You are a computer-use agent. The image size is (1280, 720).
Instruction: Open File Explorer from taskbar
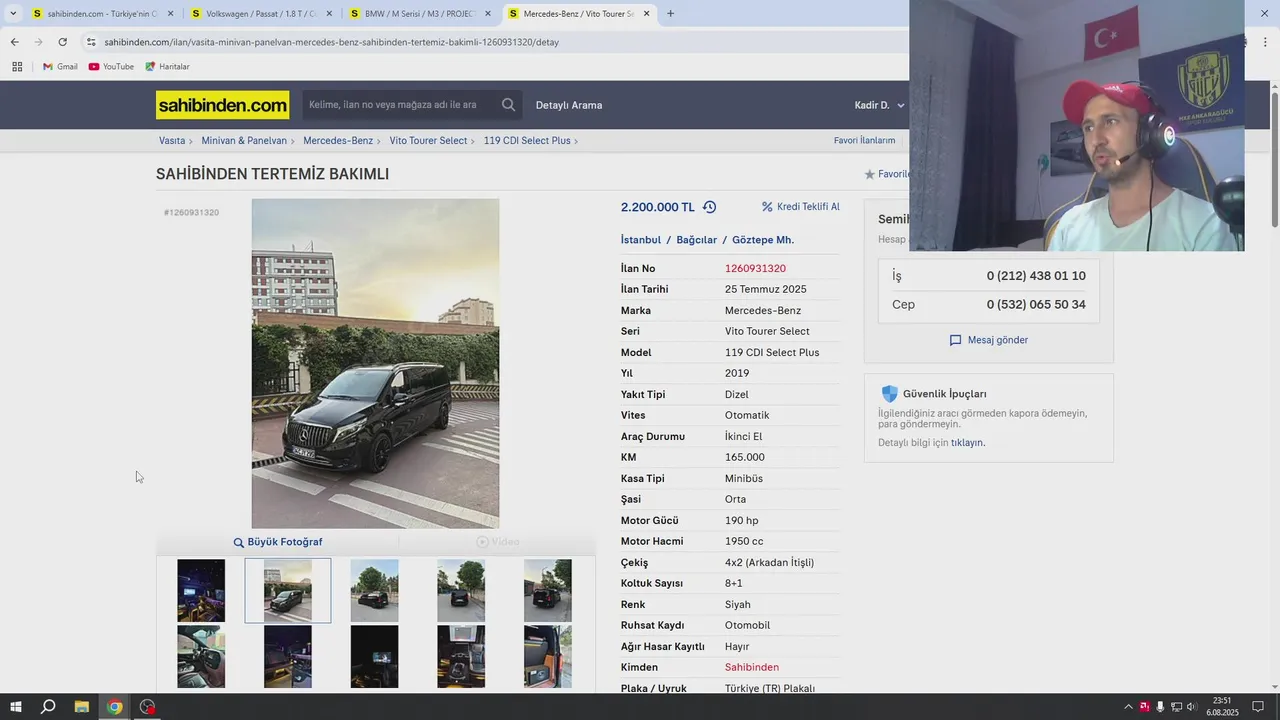[82, 707]
